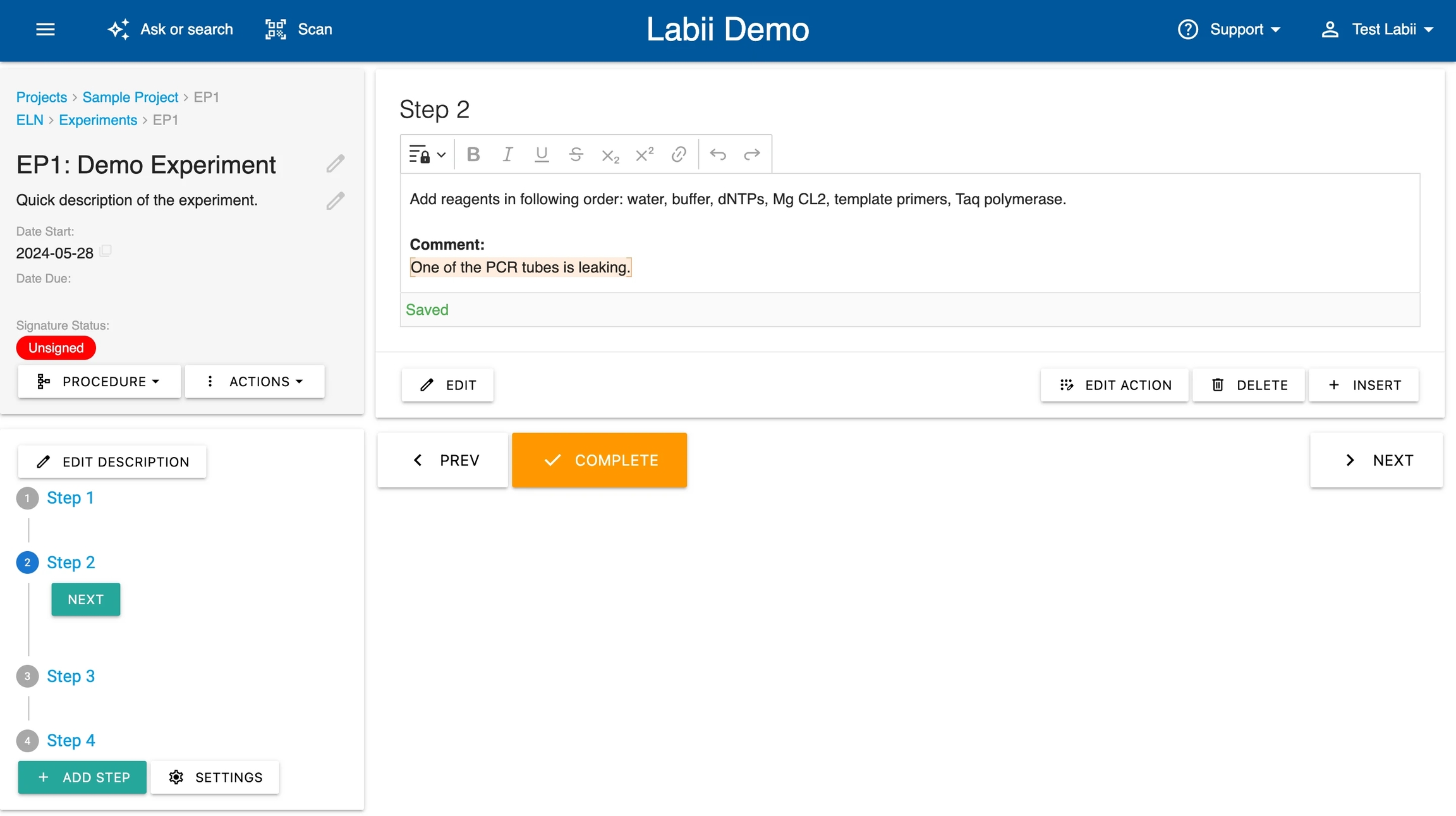The height and width of the screenshot is (816, 1456).
Task: Click the underline toolbar icon
Action: pos(542,154)
